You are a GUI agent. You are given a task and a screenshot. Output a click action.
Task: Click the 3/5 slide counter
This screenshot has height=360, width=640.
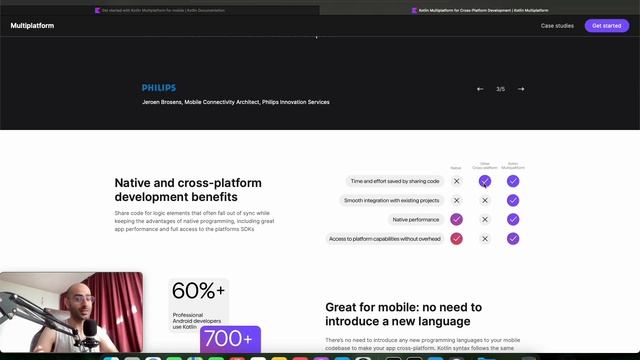pos(500,89)
